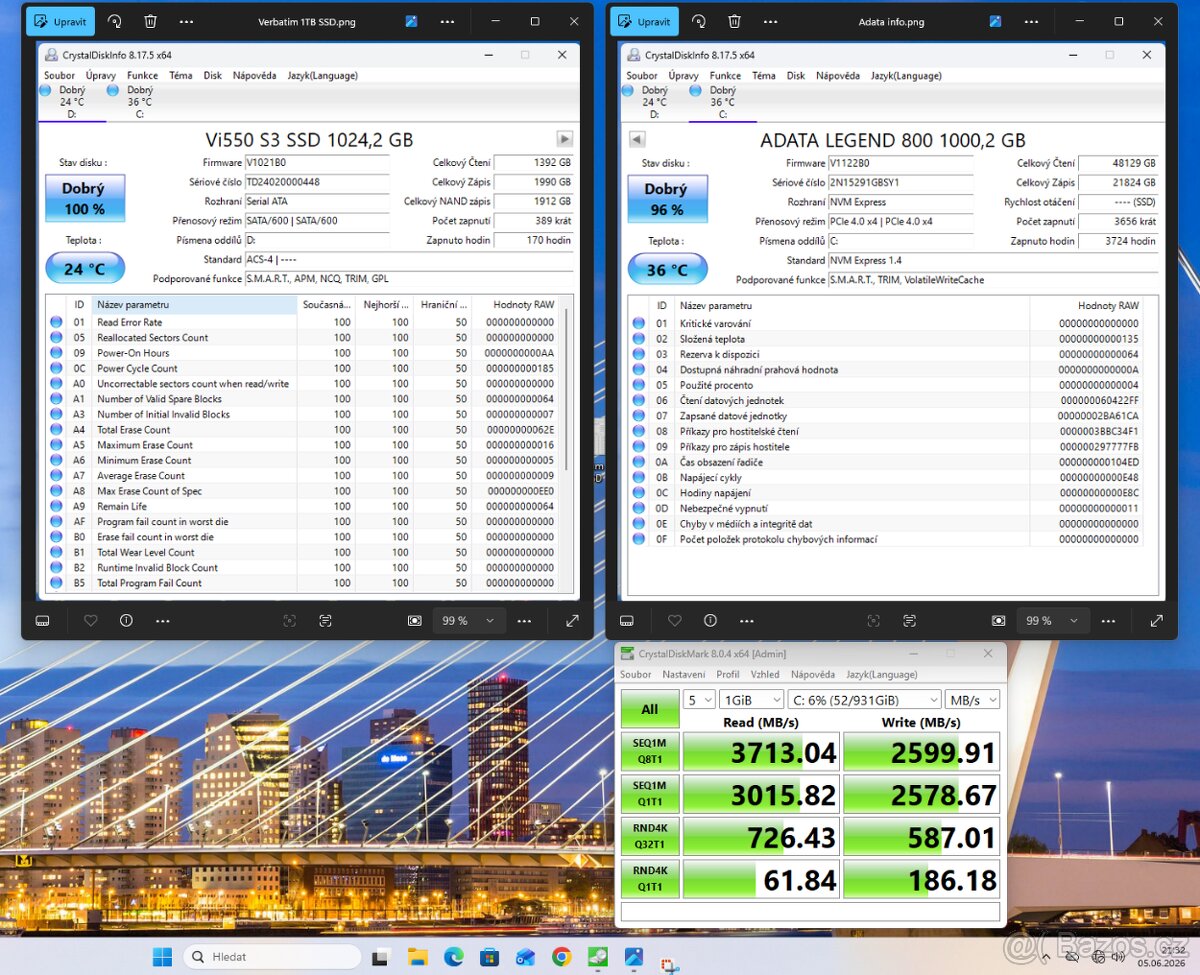This screenshot has width=1200, height=975.
Task: Click the 186.18 write result
Action: (921, 880)
